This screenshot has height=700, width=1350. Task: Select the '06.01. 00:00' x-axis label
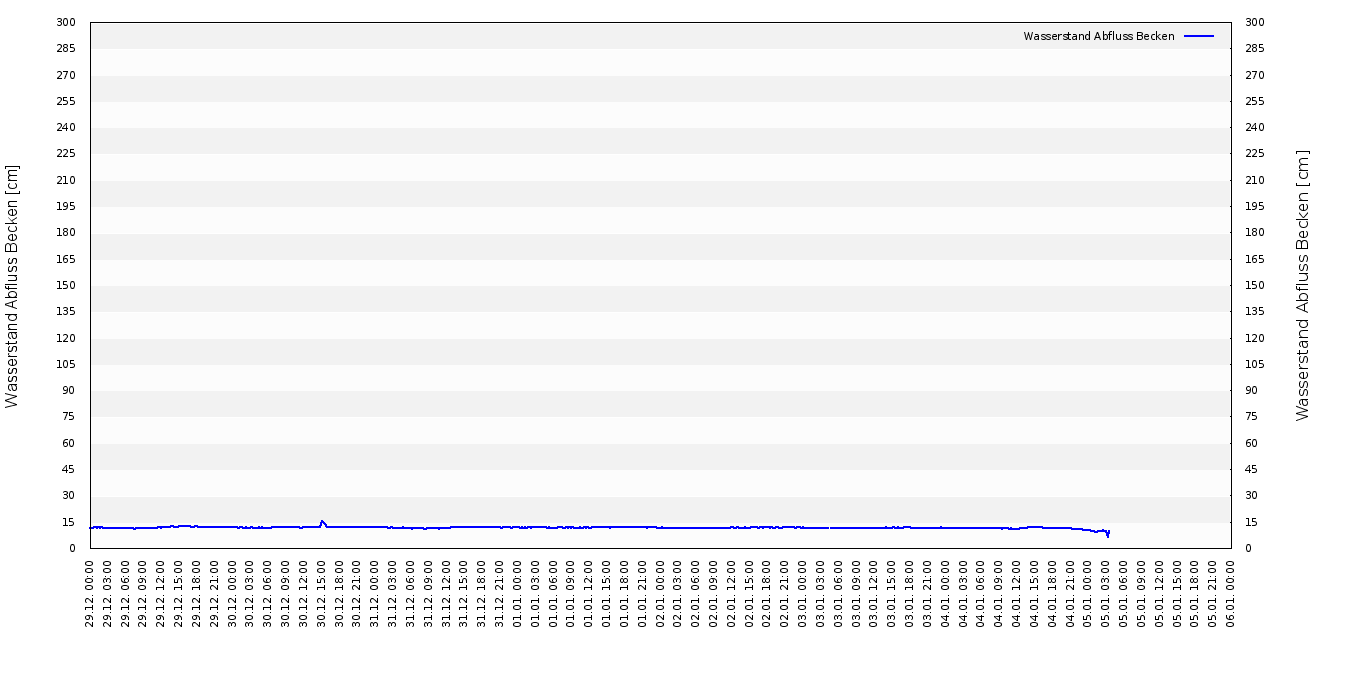1231,593
